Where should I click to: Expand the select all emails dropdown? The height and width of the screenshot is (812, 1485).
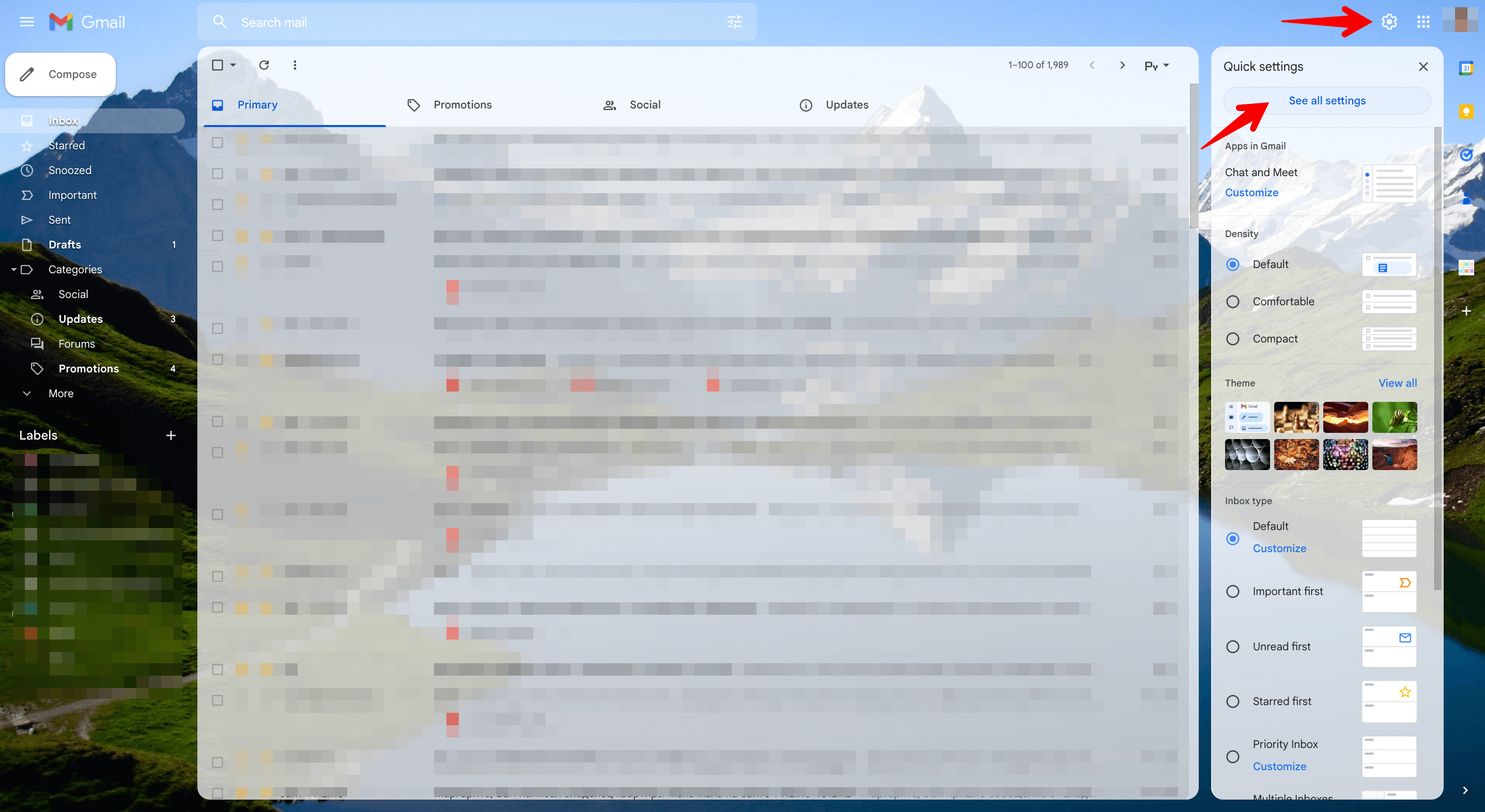232,65
